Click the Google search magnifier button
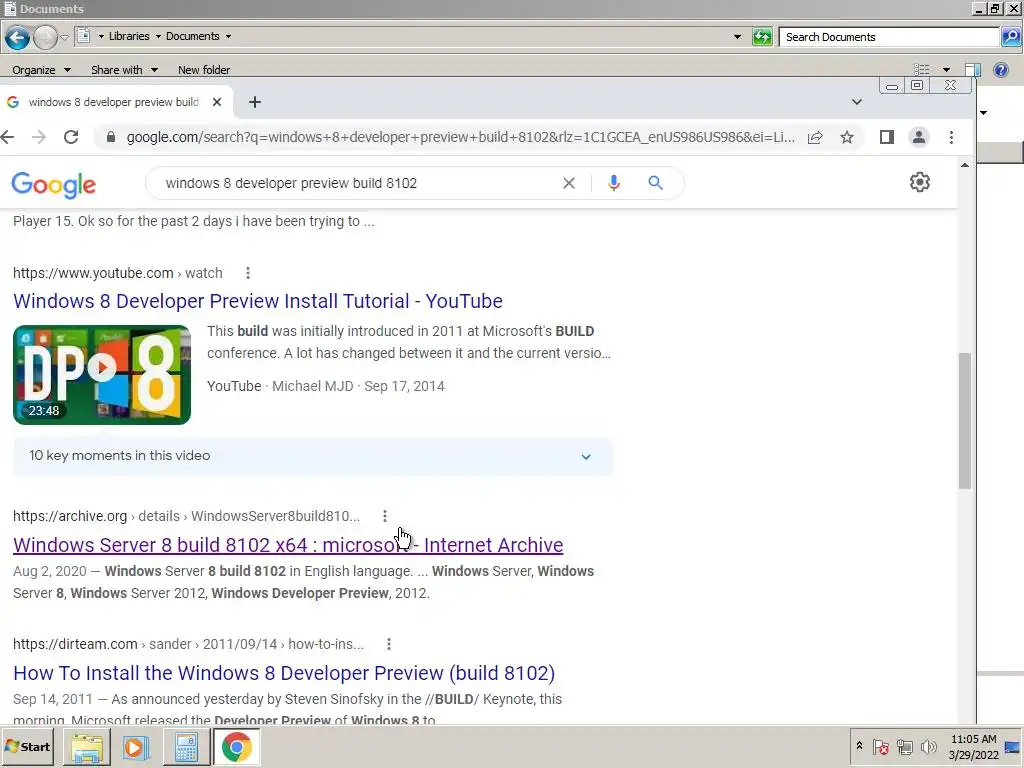The width and height of the screenshot is (1024, 768). [x=656, y=183]
